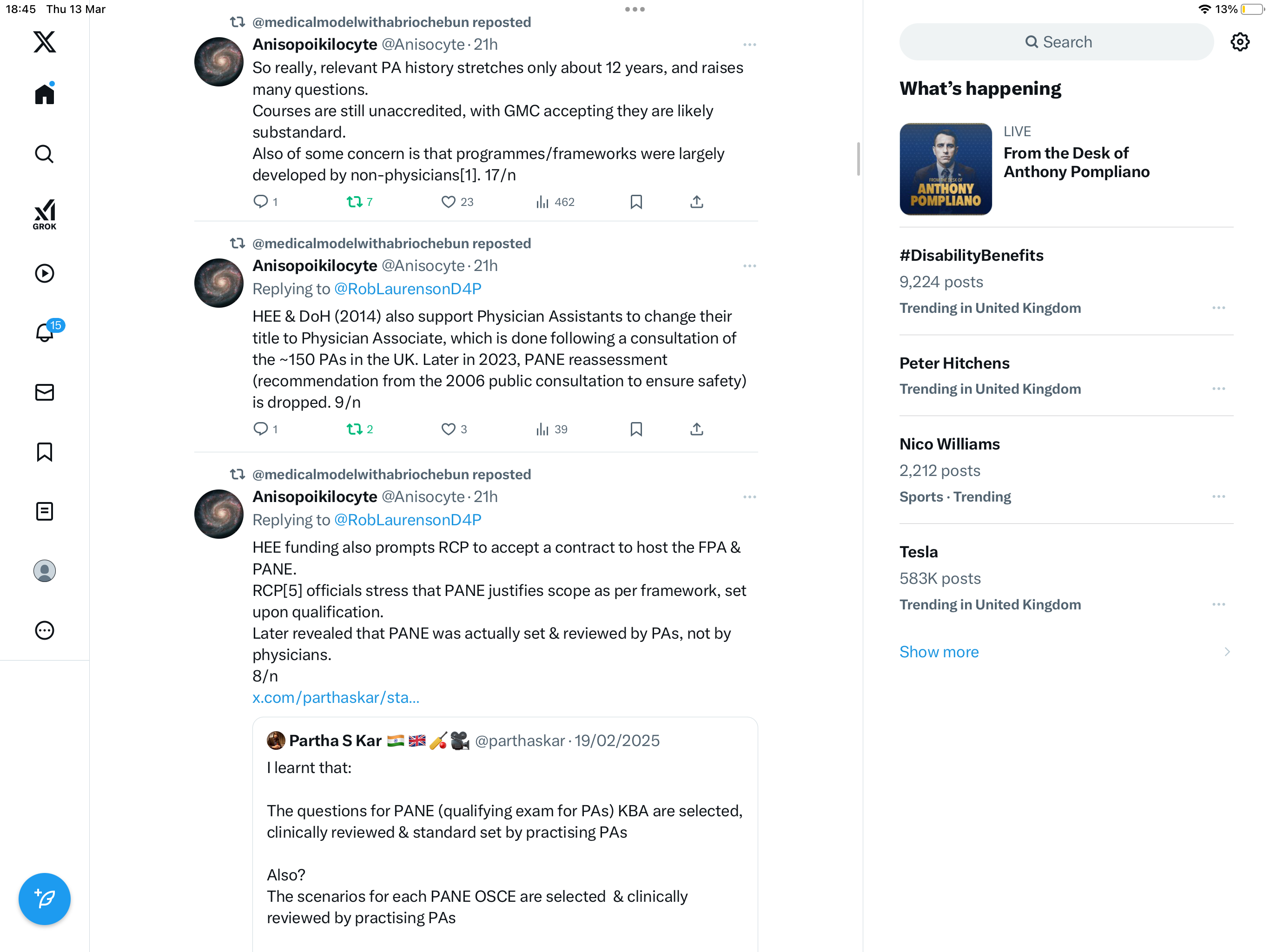1270x952 pixels.
Task: Share the 17/n post
Action: 696,202
